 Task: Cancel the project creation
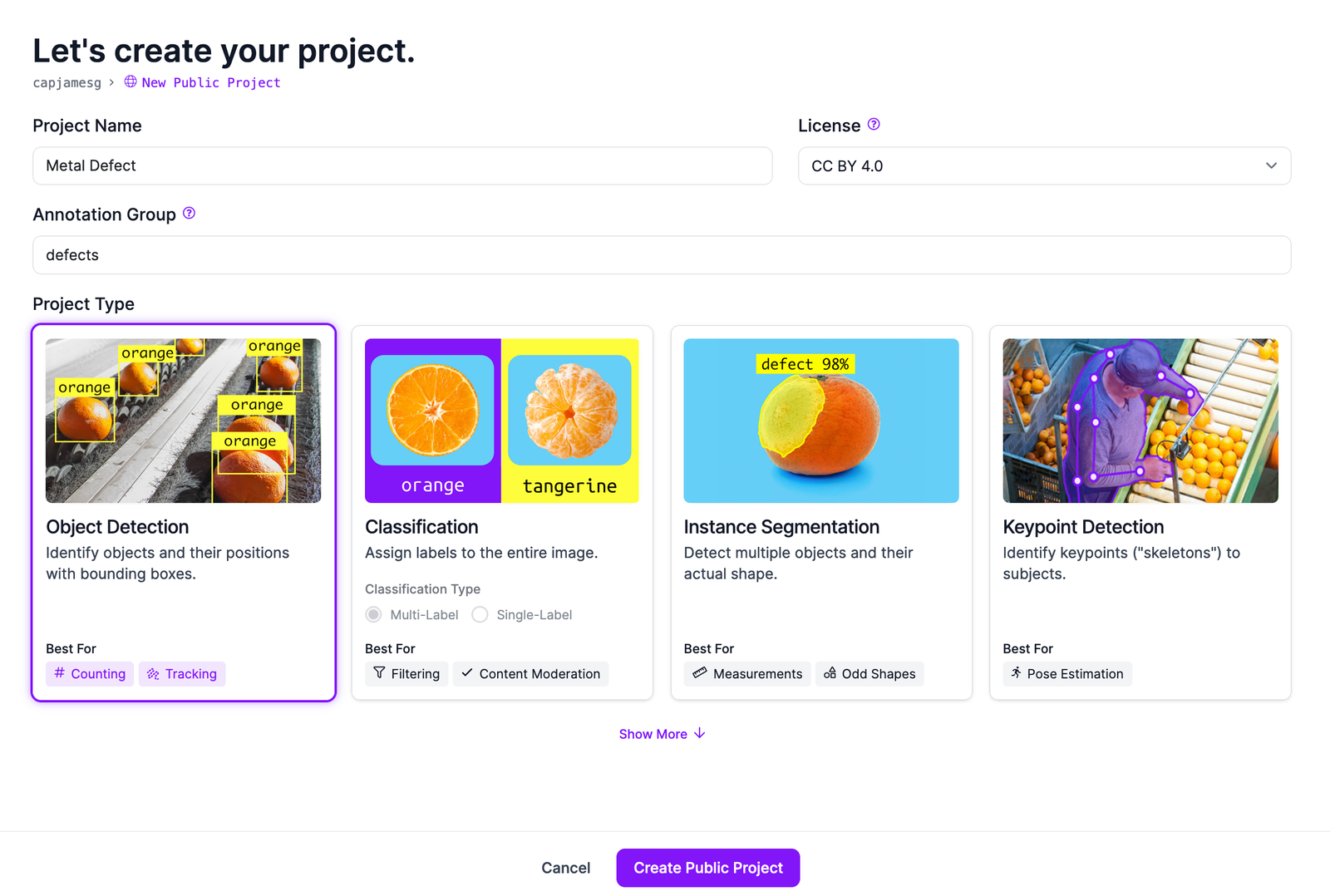[x=565, y=867]
